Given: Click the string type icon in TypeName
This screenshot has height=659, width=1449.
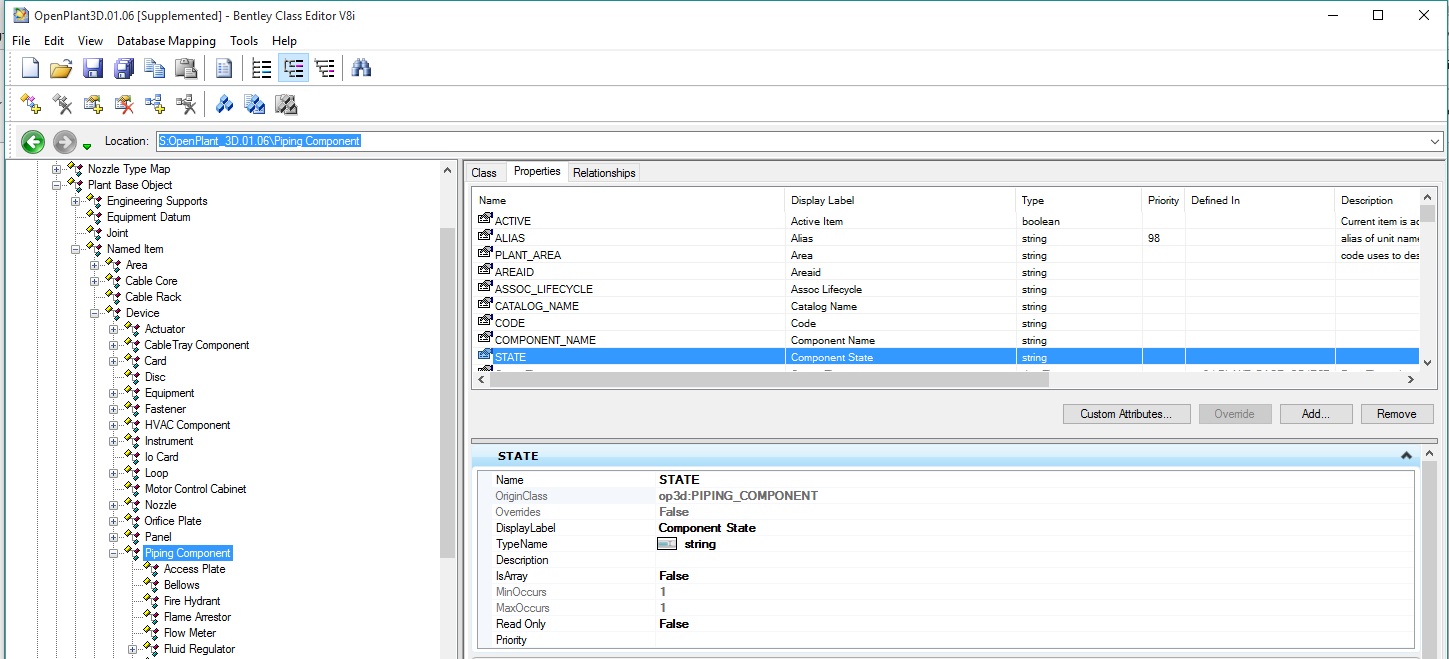Looking at the screenshot, I should tap(667, 544).
